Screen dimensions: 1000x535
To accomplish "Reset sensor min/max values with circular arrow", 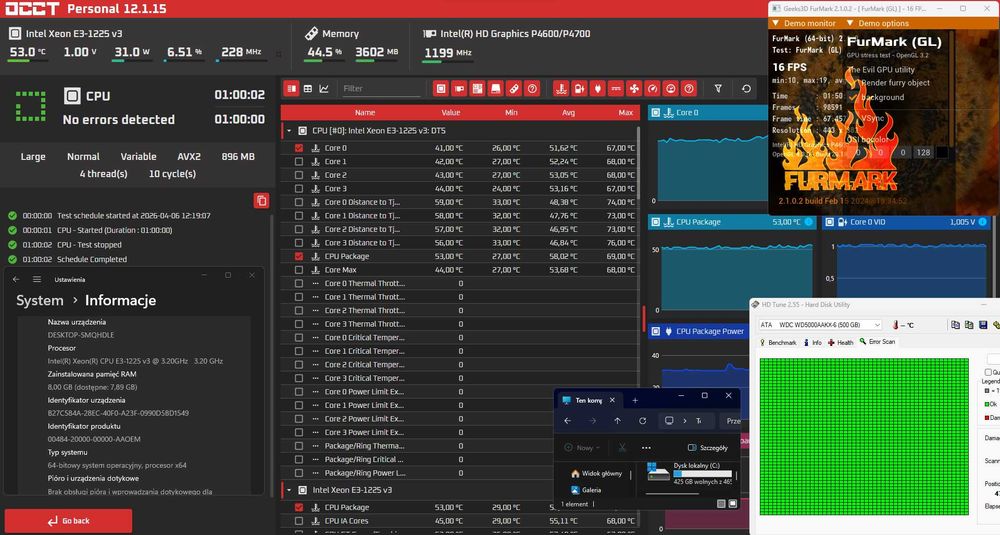I will tap(746, 89).
